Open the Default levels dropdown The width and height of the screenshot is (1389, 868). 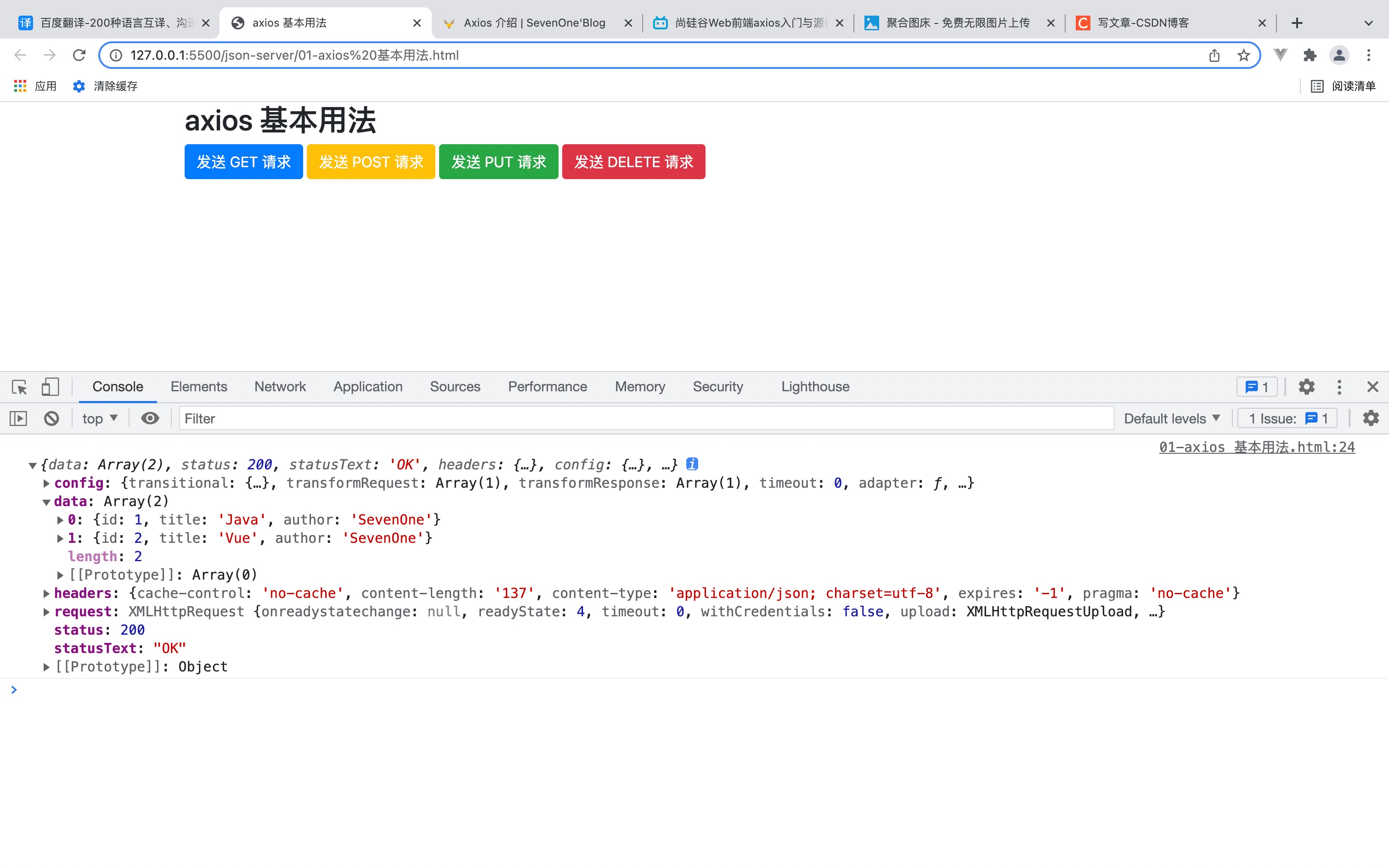tap(1171, 418)
